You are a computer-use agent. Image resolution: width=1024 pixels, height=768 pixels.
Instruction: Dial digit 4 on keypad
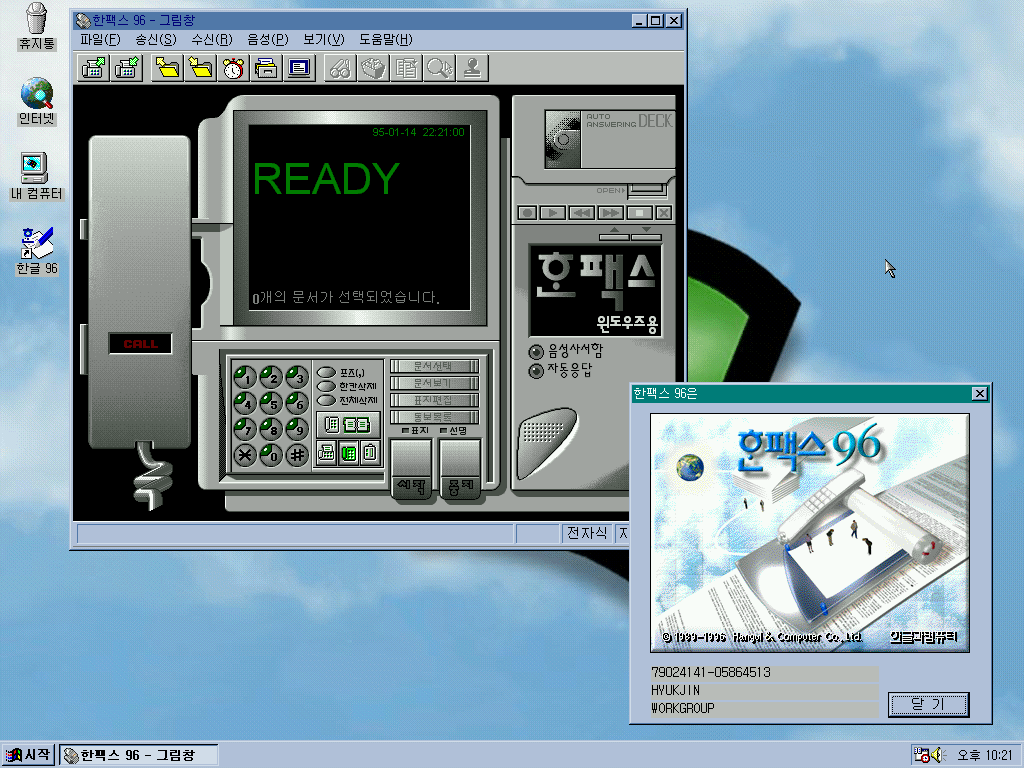pyautogui.click(x=245, y=402)
